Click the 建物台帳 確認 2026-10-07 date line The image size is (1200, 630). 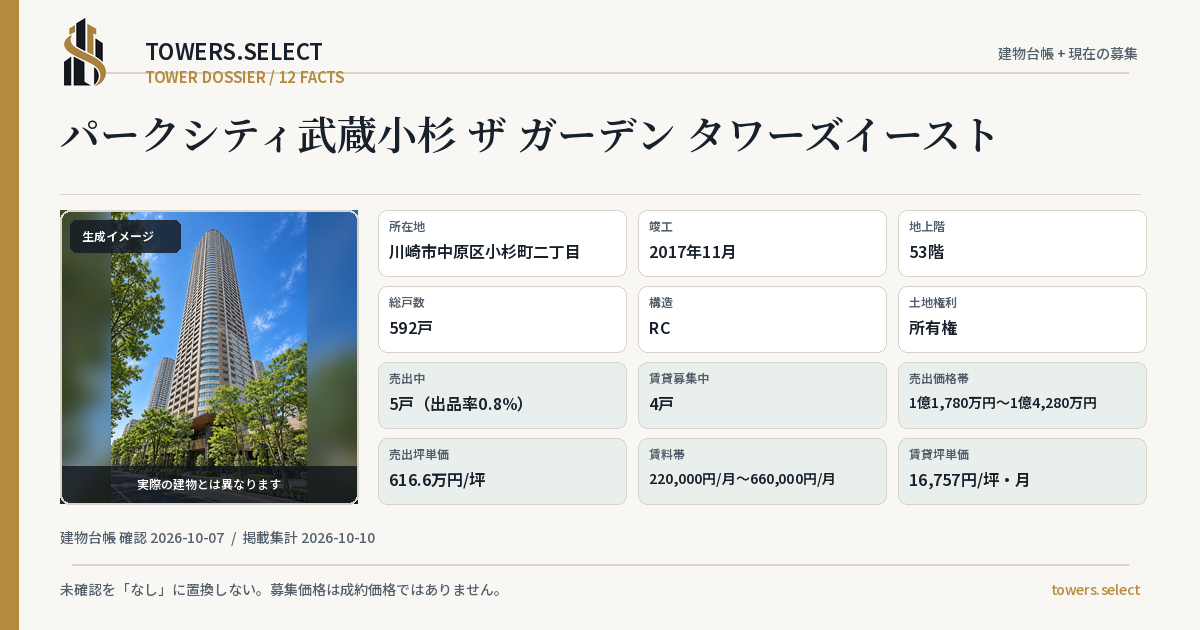tap(142, 538)
